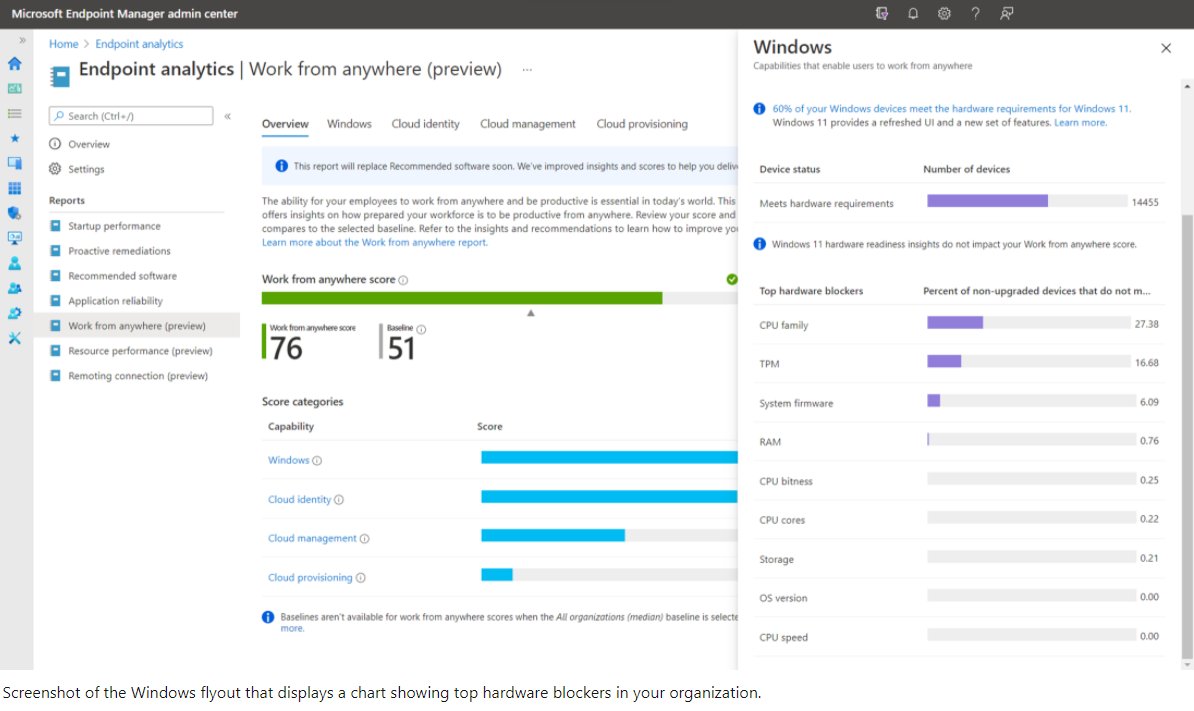Go to Home in the left sidebar
Image resolution: width=1194 pixels, height=711 pixels.
pos(14,64)
